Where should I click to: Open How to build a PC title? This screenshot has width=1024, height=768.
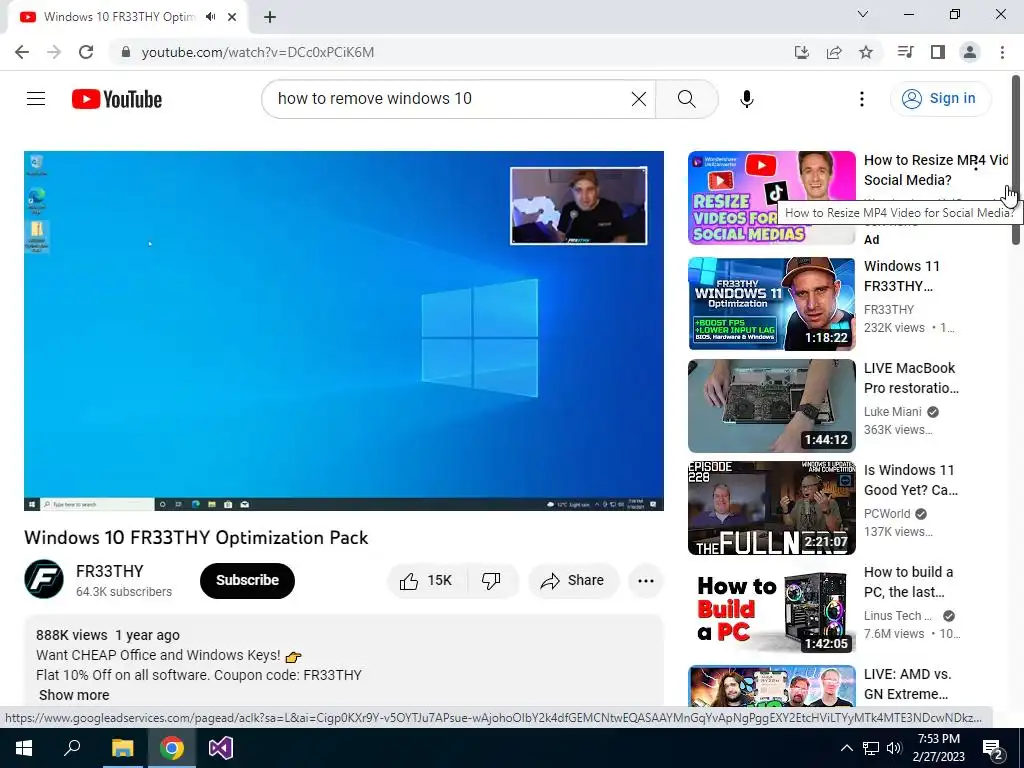[x=908, y=582]
